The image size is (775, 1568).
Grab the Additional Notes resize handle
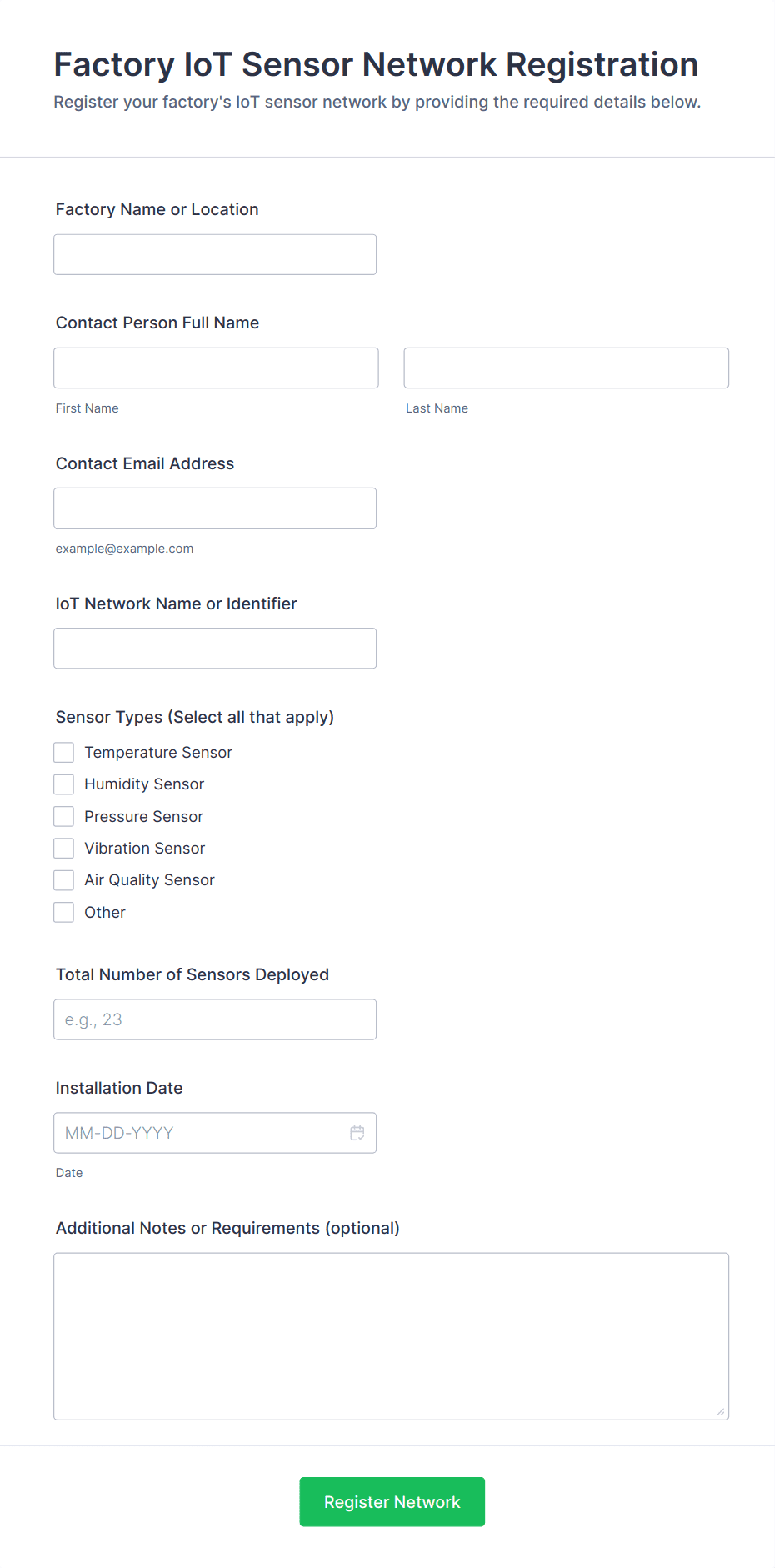pos(721,1411)
